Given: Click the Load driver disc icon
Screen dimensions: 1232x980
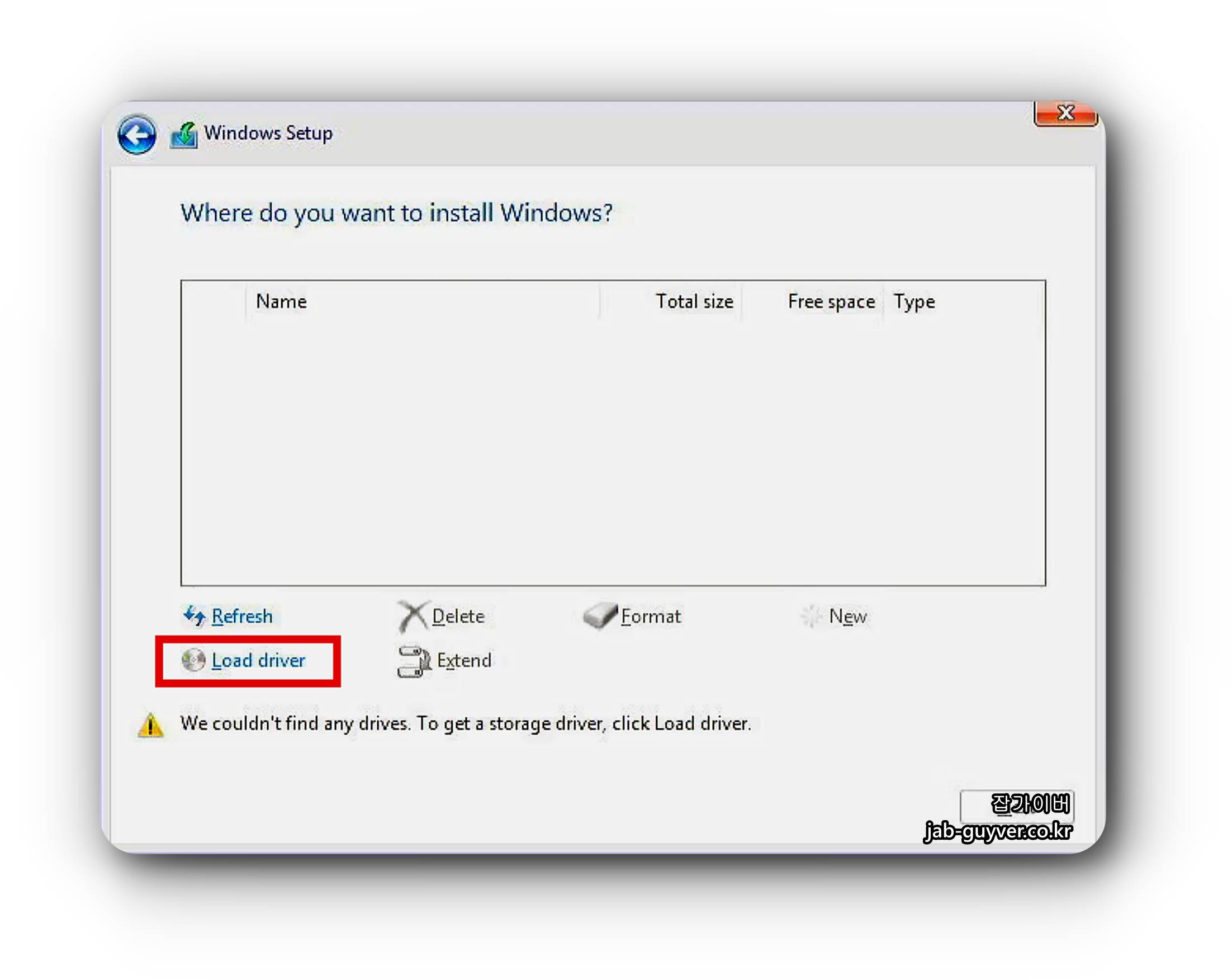Looking at the screenshot, I should (x=193, y=660).
